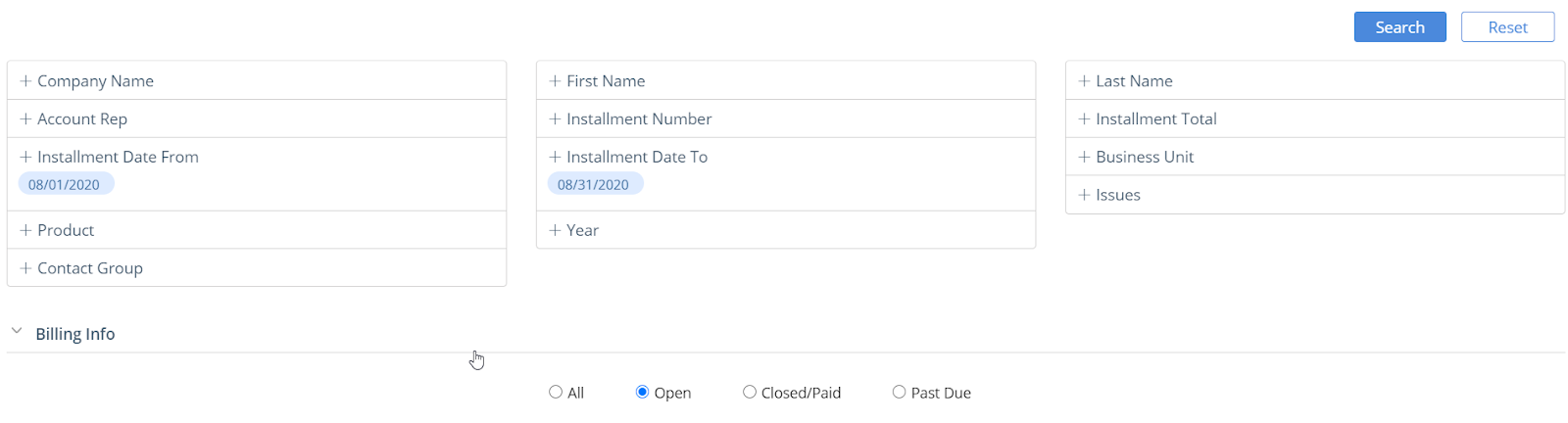
Task: Click the 08/01/2020 date chip
Action: pos(66,184)
